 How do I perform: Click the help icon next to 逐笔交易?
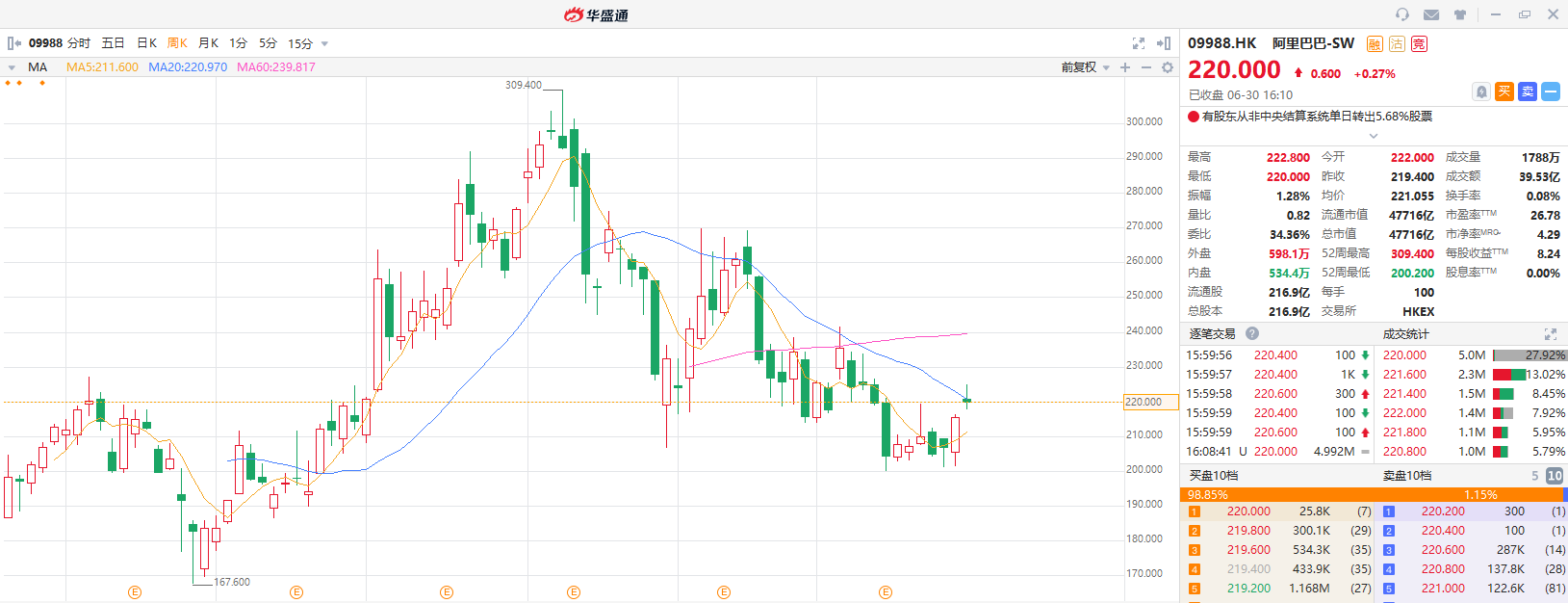tap(1252, 333)
